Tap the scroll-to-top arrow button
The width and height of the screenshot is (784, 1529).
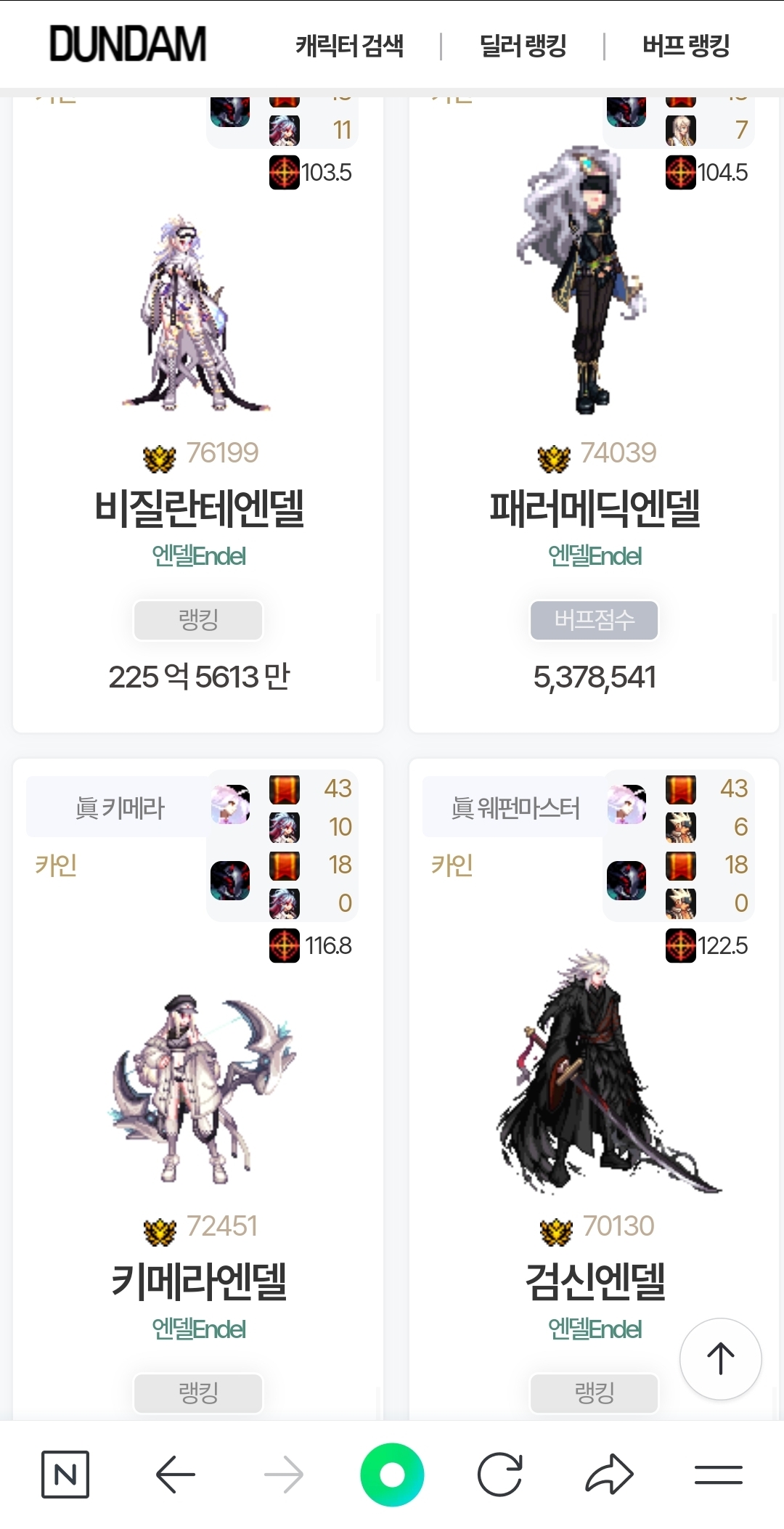pos(720,1358)
